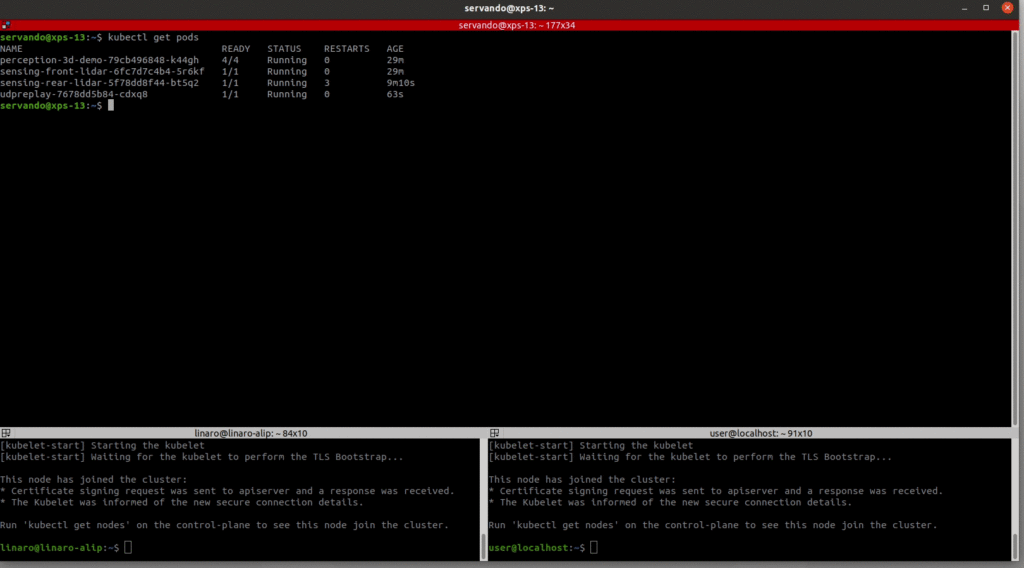Focus the user@localhost prompt cursor

point(594,548)
